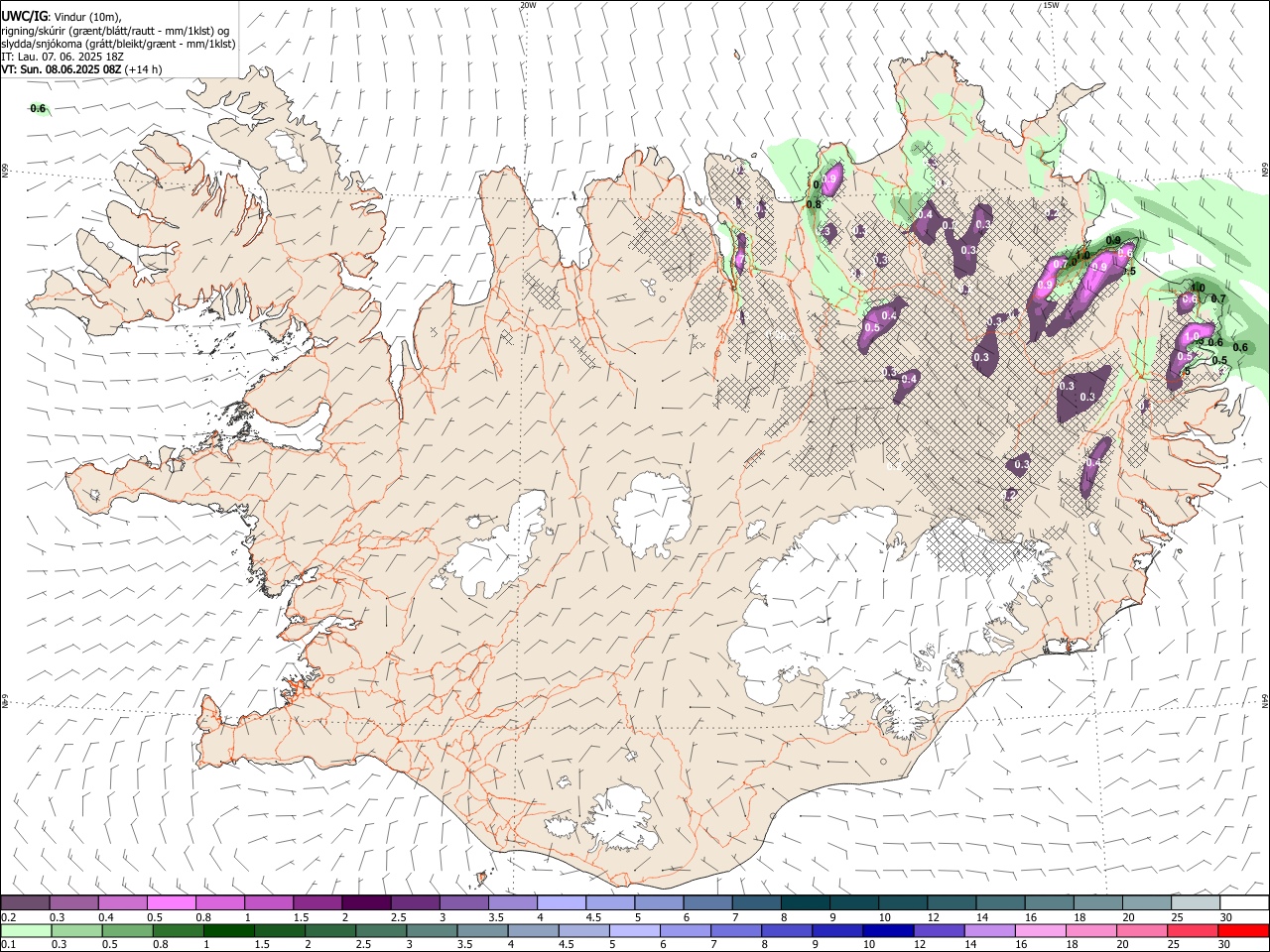
Task: Pick the snow scale swatch starting at 12
Action: [x=952, y=903]
